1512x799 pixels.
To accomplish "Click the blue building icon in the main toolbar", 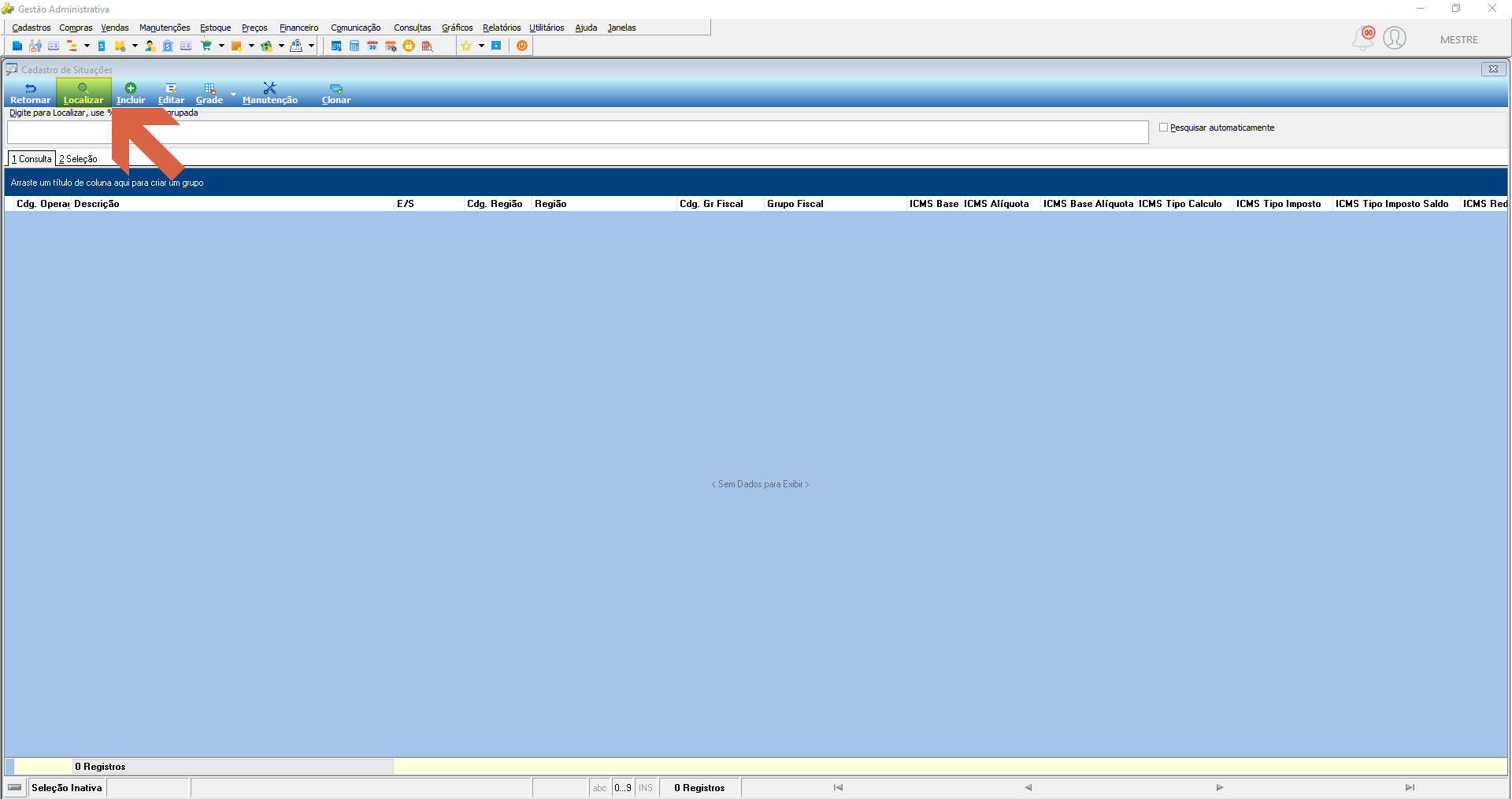I will [x=17, y=46].
